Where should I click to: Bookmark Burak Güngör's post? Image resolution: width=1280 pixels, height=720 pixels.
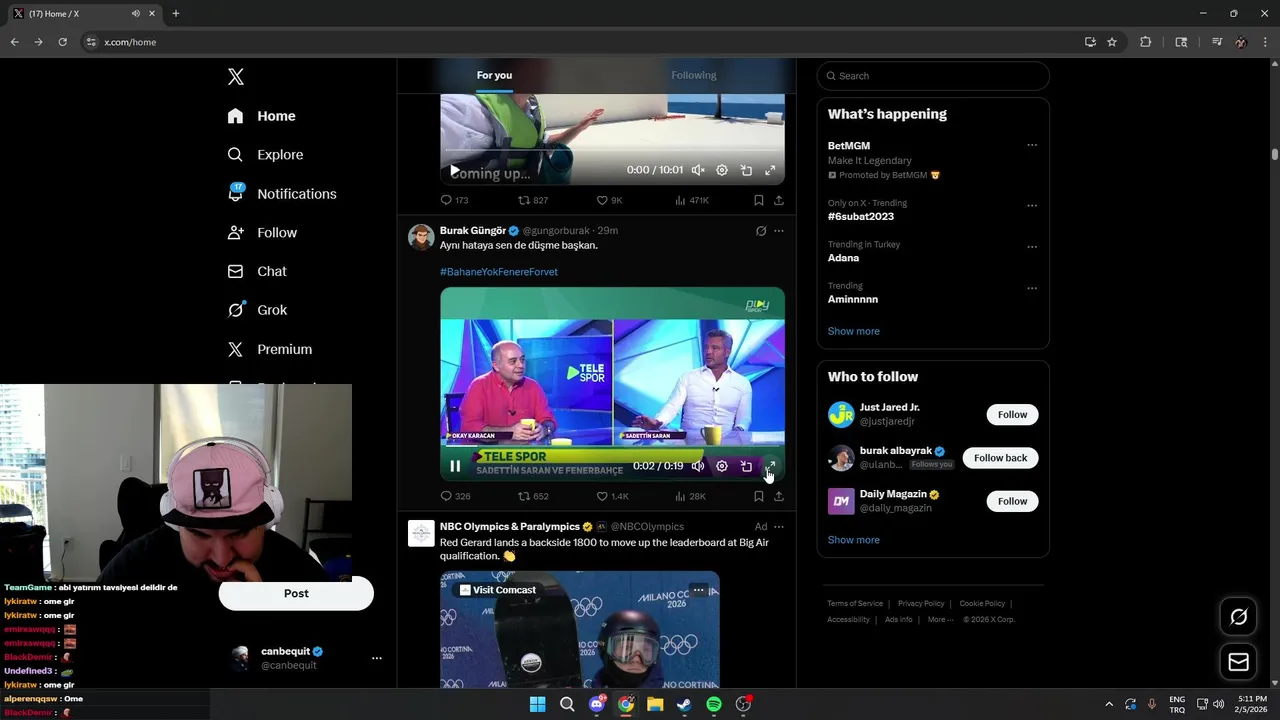pyautogui.click(x=759, y=496)
